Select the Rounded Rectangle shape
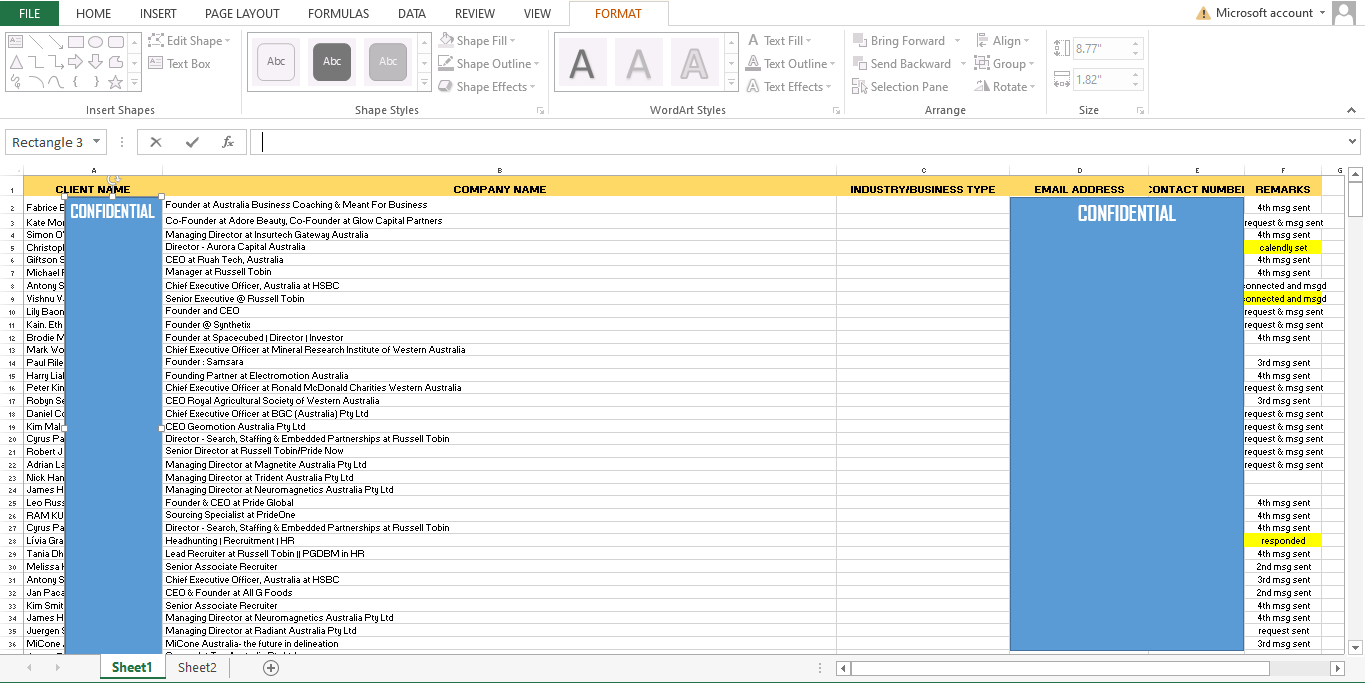 [x=116, y=42]
